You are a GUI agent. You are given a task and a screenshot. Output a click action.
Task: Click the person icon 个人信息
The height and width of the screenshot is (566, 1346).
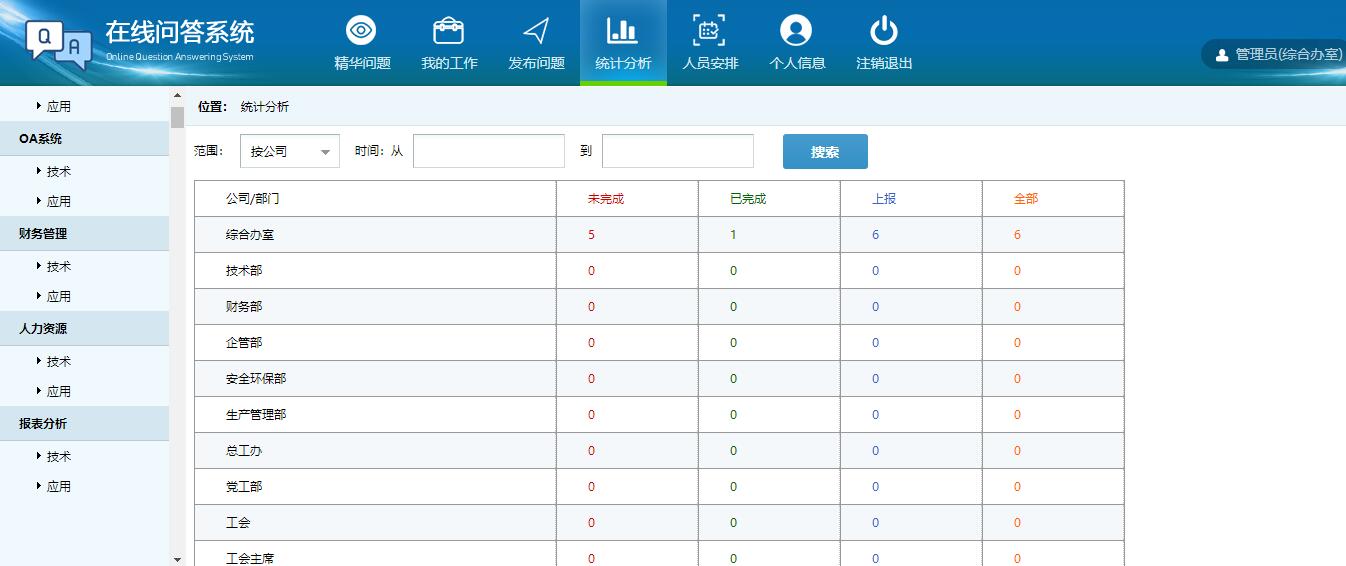tap(796, 32)
